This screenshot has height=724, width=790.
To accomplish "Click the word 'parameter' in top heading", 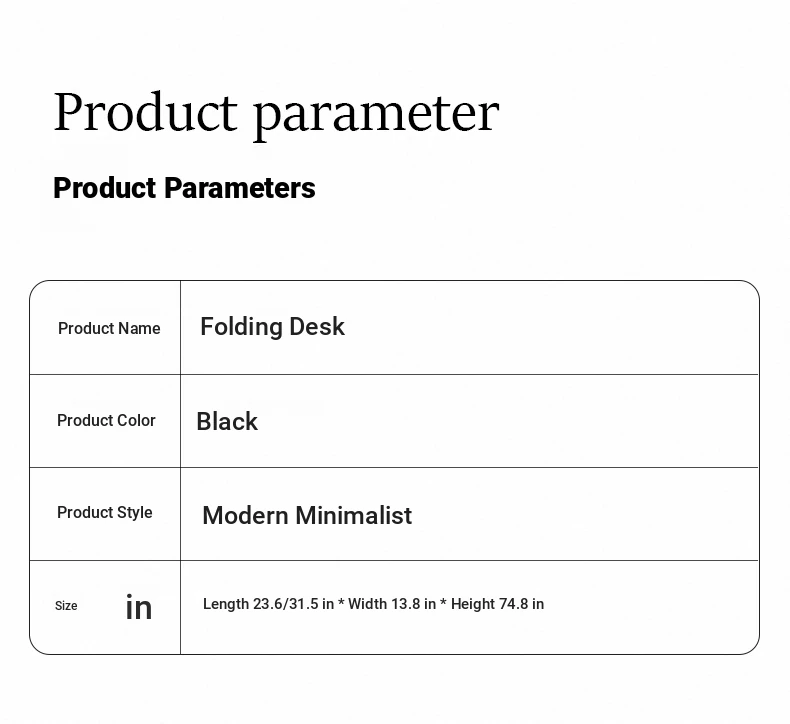I will coord(376,116).
